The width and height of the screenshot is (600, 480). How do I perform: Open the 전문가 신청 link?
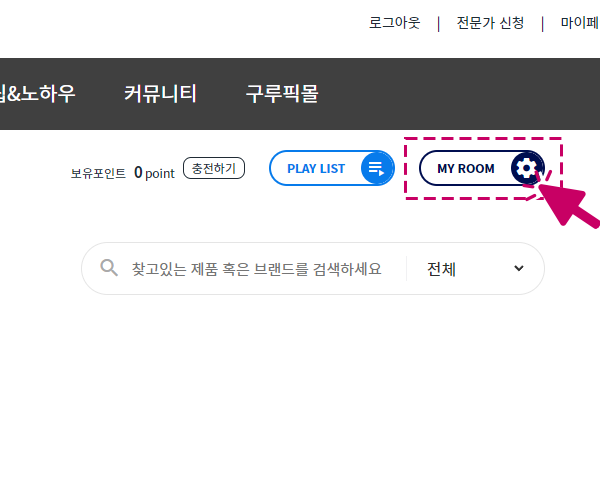tap(490, 23)
